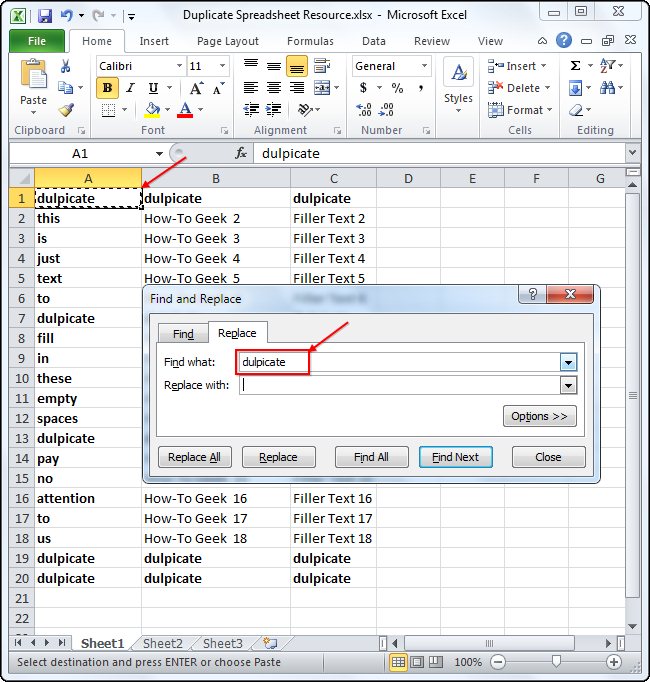Click the Excel Help question mark icon
650x682 pixels.
[564, 41]
